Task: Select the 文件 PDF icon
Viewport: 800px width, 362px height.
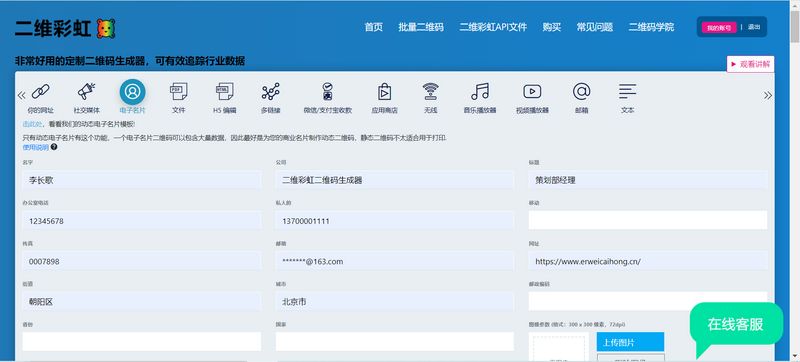Action: click(x=179, y=92)
